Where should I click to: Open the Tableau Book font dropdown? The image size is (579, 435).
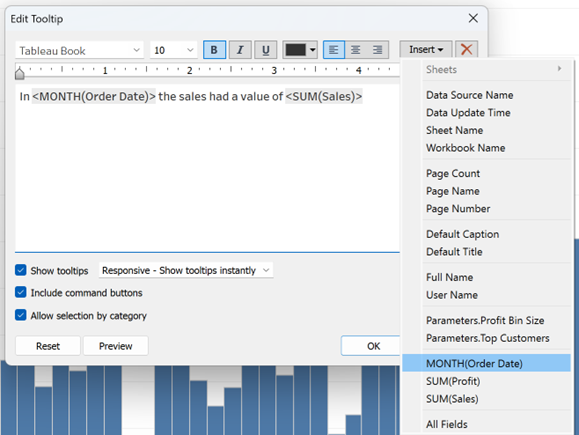tap(79, 50)
